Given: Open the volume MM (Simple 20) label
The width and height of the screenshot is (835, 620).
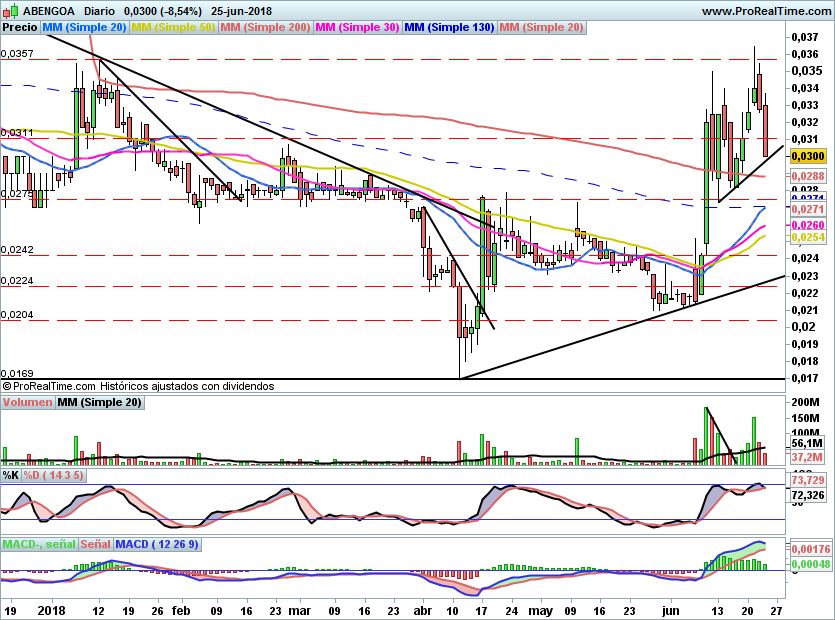Looking at the screenshot, I should pos(100,402).
